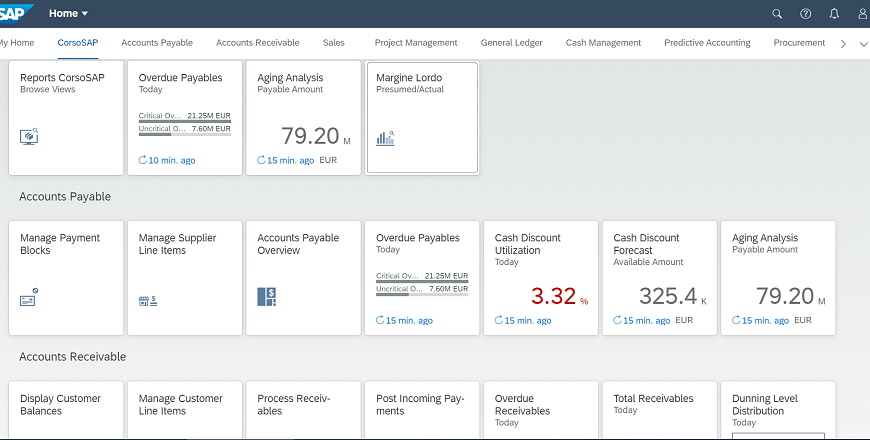Expand the Home dropdown menu
The image size is (870, 440).
(x=68, y=13)
